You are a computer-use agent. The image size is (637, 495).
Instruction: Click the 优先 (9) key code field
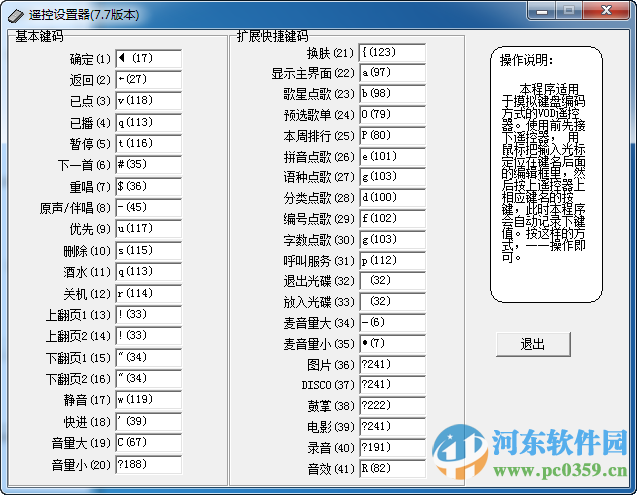[149, 229]
